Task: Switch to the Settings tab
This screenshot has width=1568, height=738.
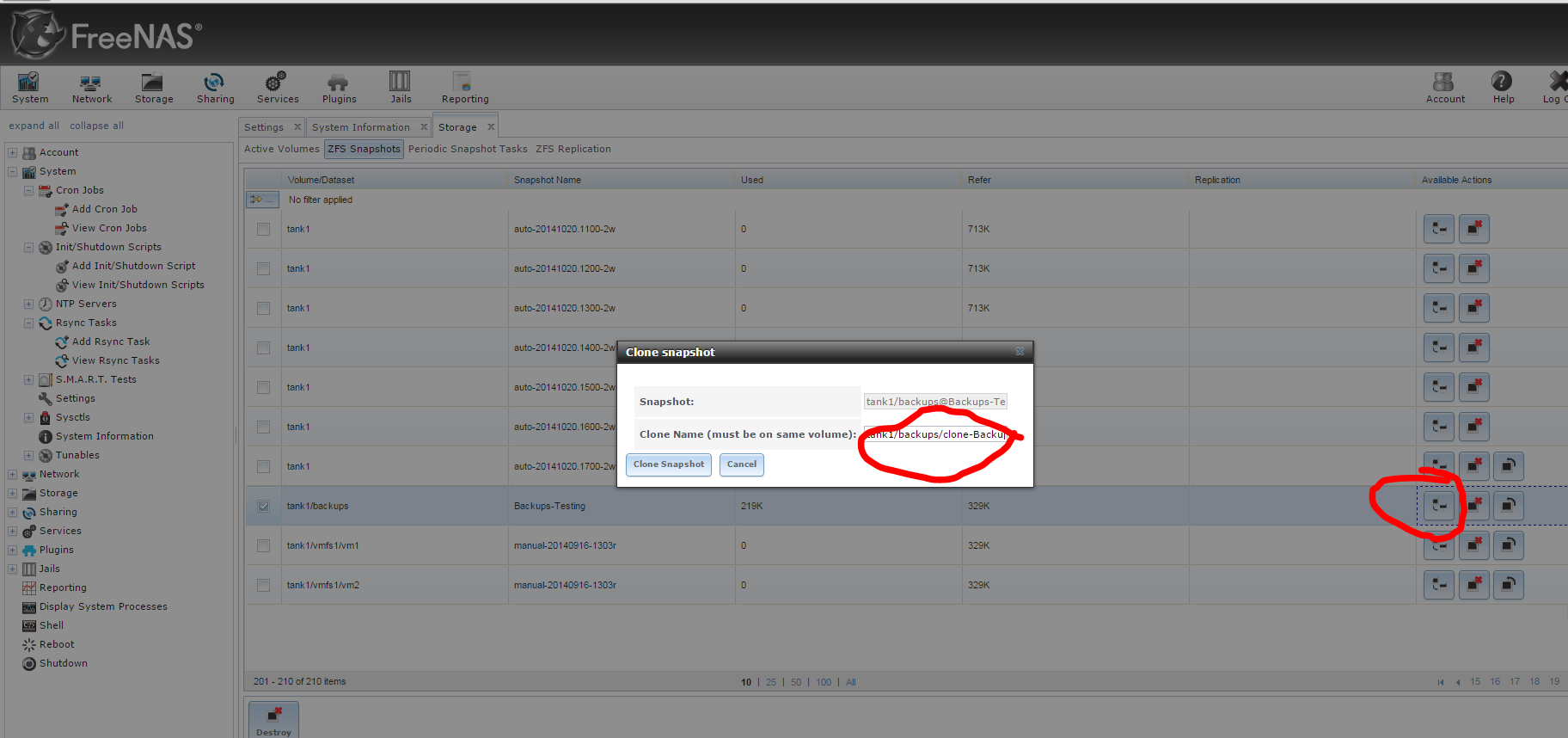Action: pyautogui.click(x=264, y=127)
